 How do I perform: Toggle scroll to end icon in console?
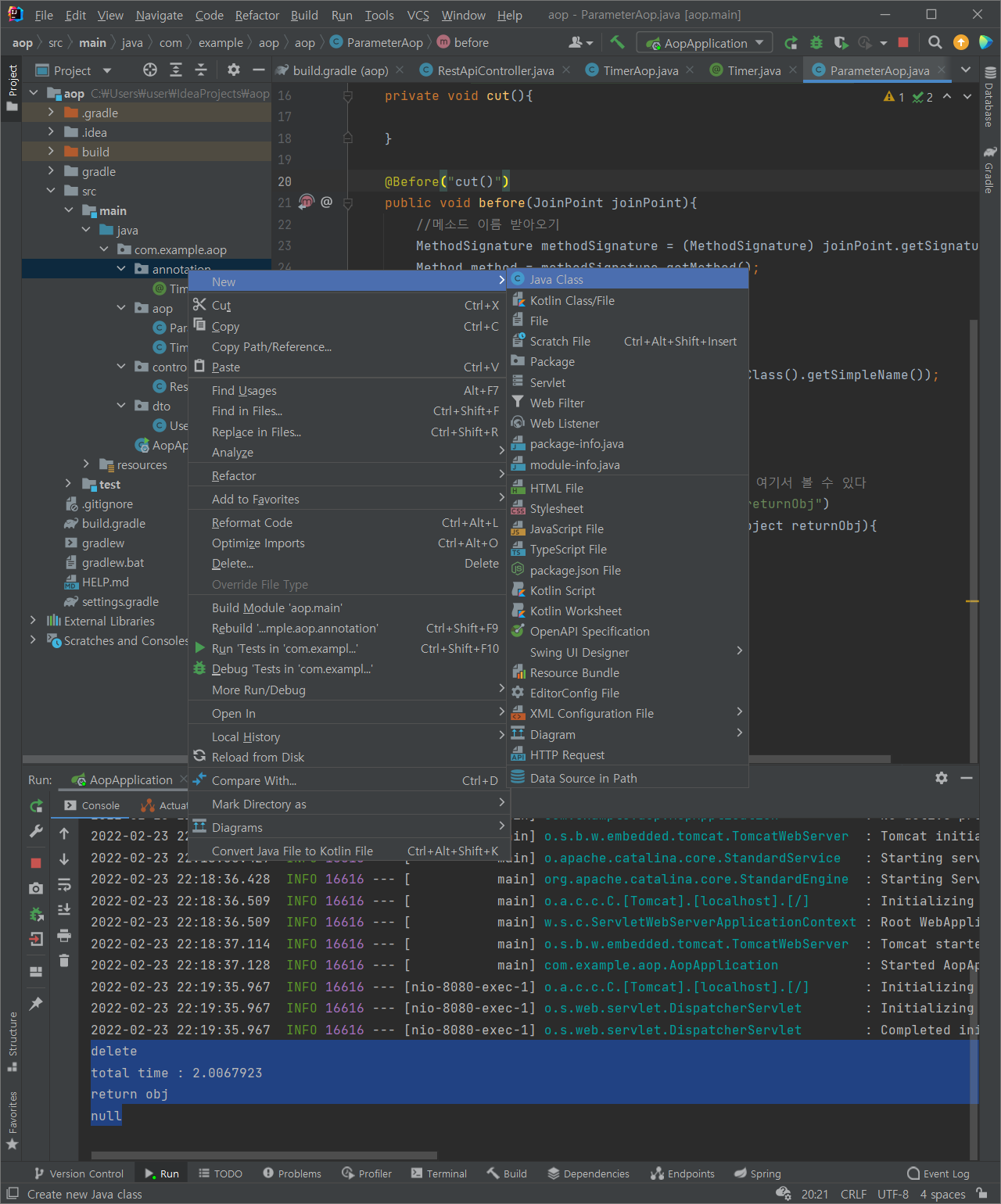pos(64,909)
